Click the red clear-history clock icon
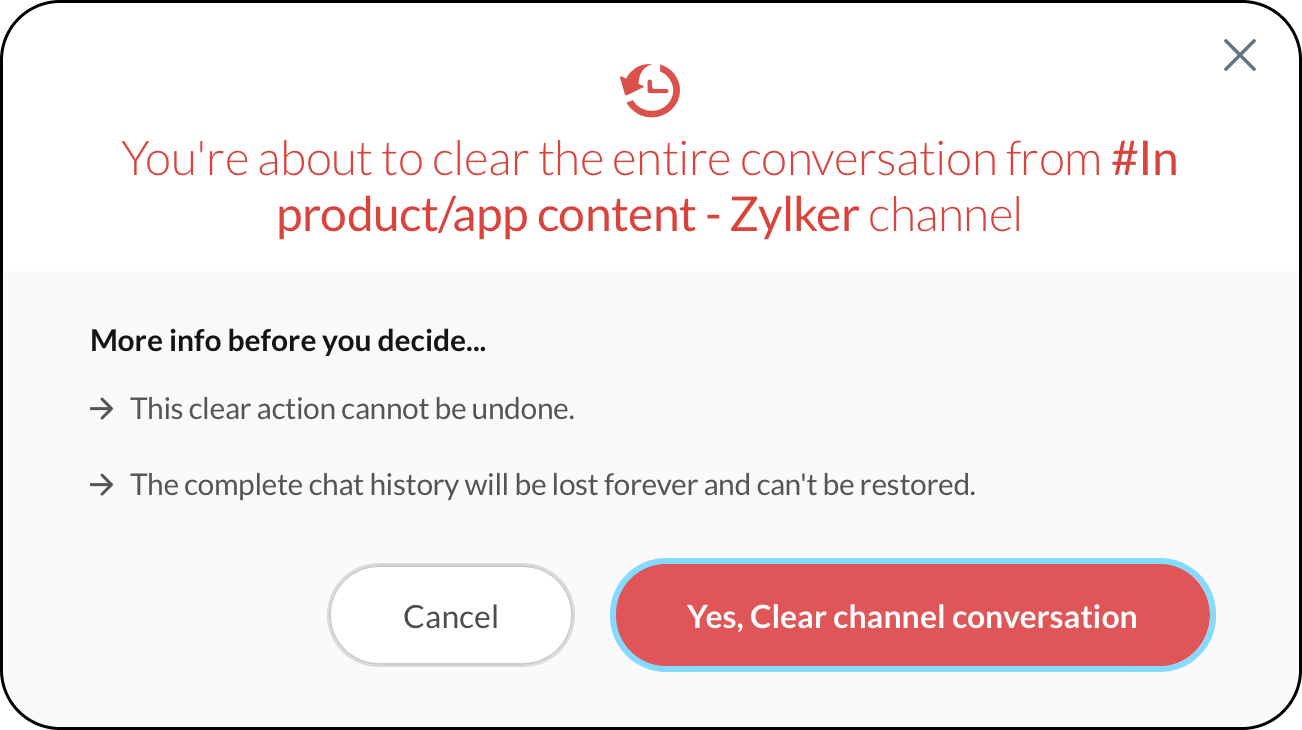The image size is (1302, 730). pos(650,90)
